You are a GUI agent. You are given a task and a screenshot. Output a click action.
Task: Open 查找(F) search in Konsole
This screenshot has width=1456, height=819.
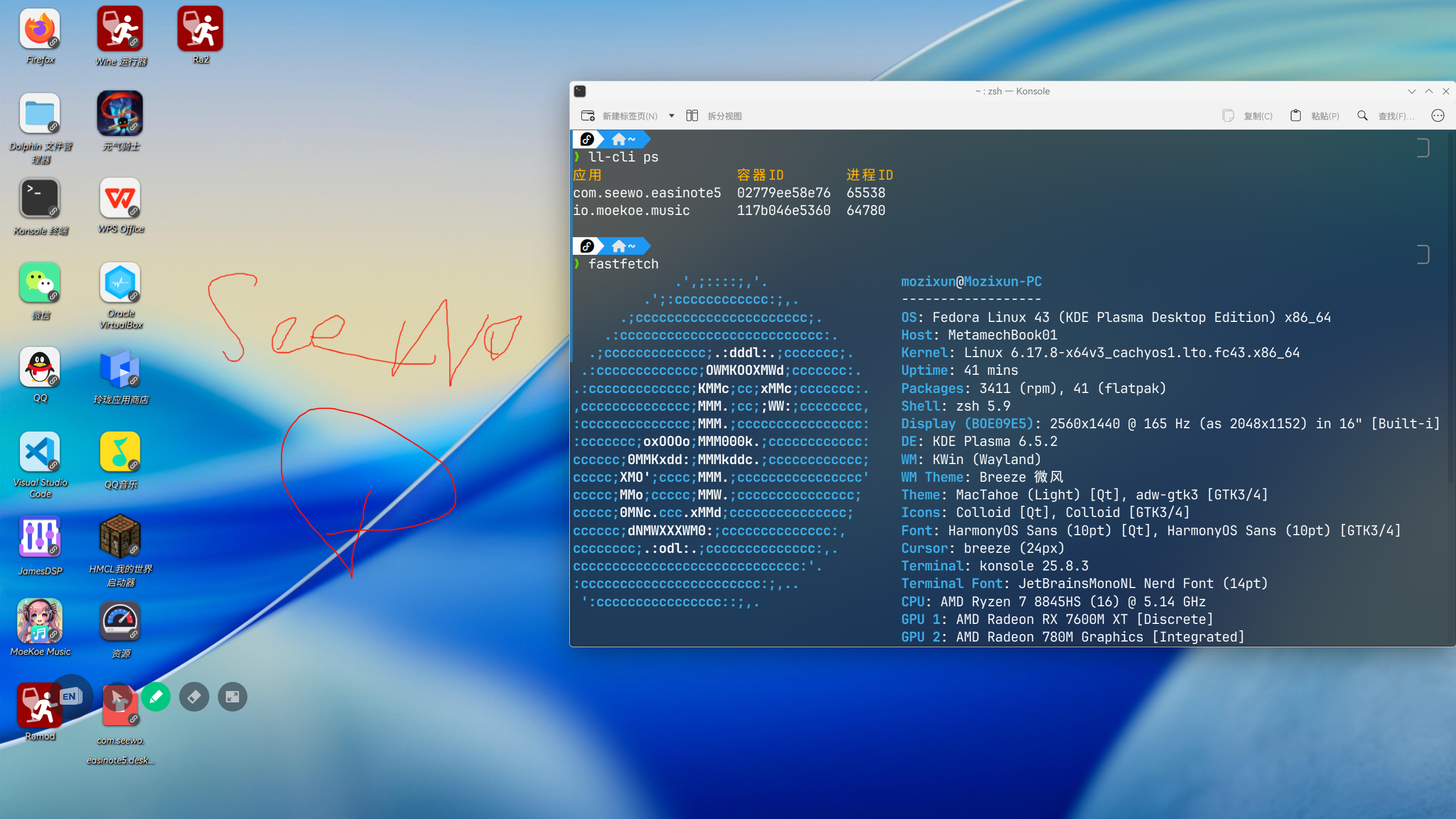pos(1385,116)
